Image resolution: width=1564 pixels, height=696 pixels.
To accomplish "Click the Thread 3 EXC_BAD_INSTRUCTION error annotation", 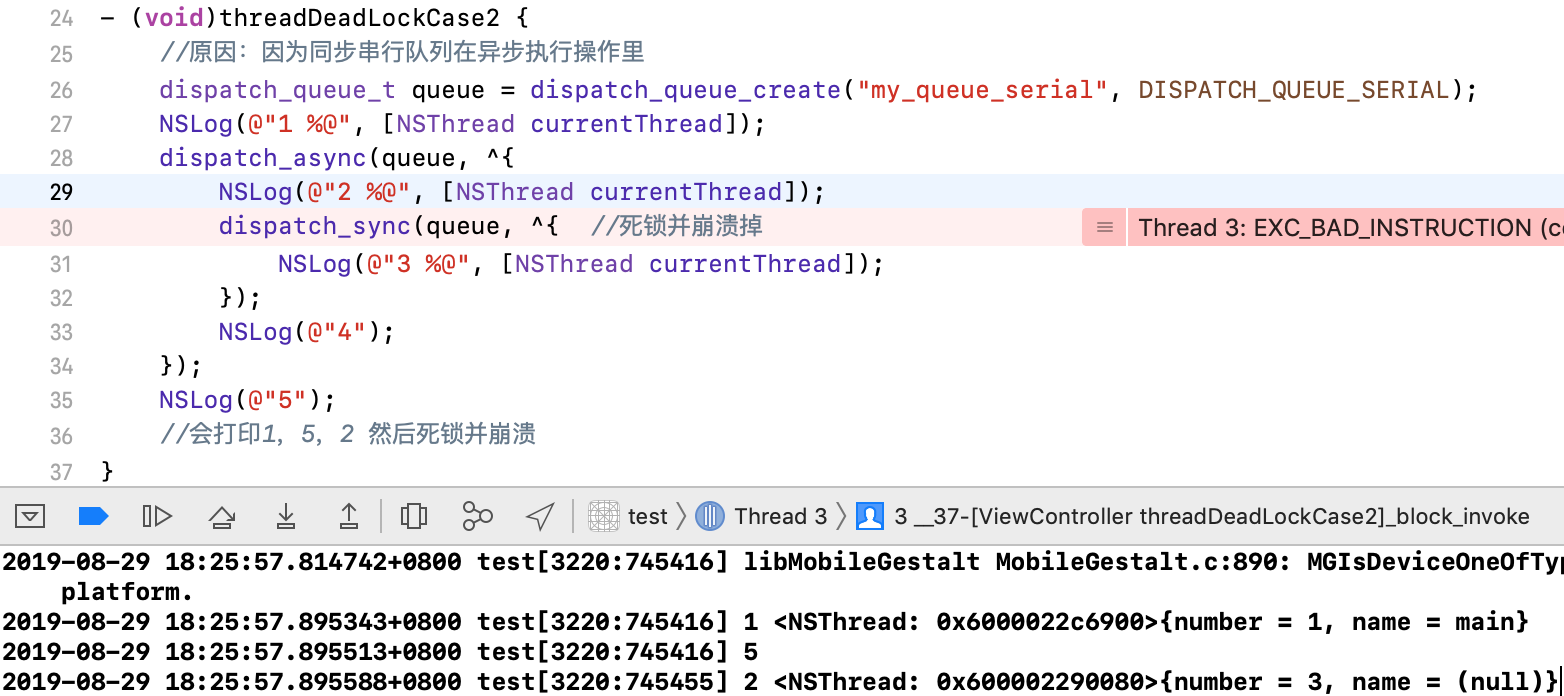I will tap(1345, 228).
